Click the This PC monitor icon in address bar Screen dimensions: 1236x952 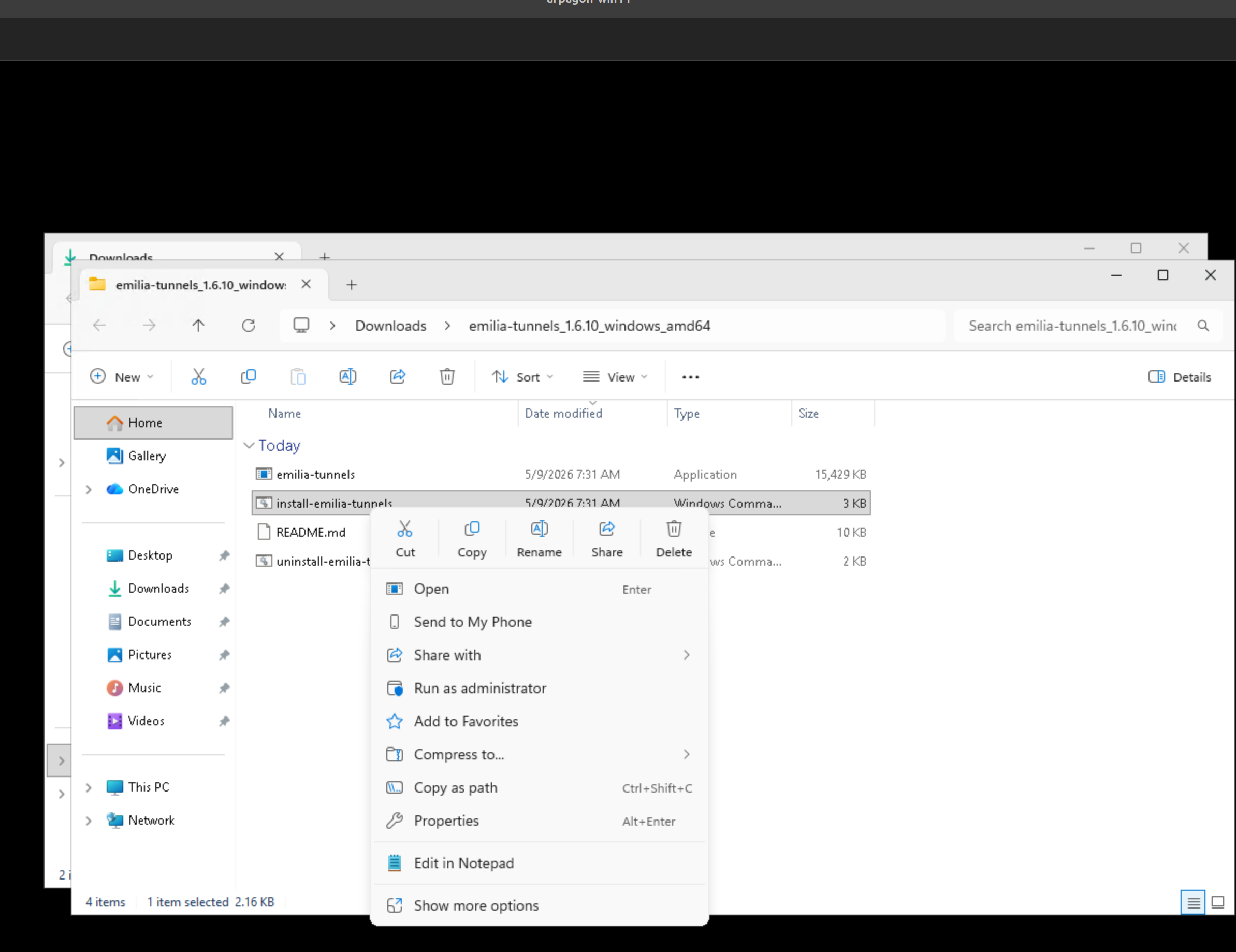pyautogui.click(x=301, y=325)
